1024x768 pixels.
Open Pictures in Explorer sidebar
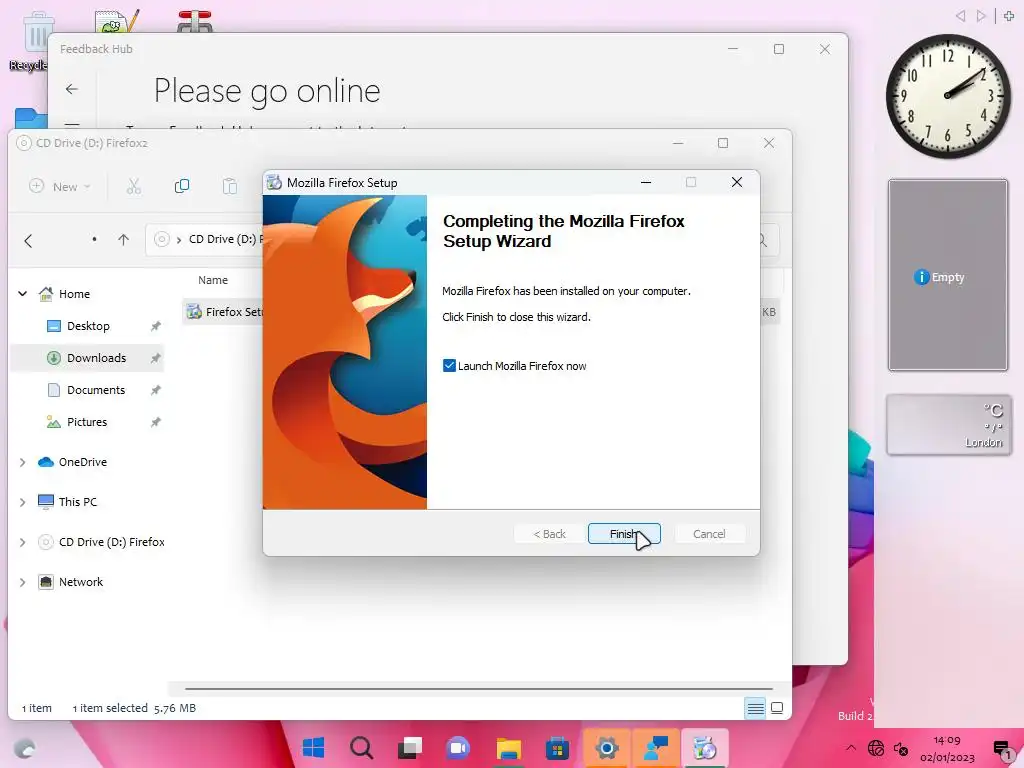(86, 422)
